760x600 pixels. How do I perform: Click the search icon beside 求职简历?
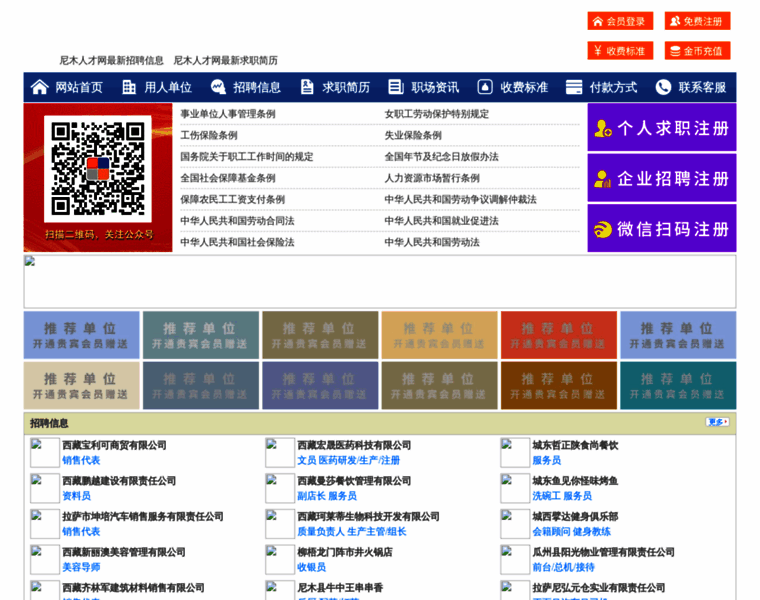307,87
